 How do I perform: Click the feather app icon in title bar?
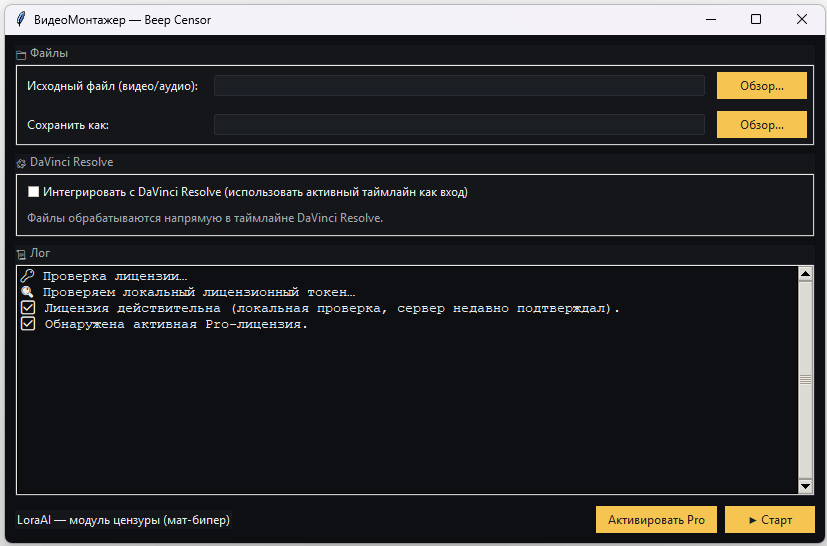coord(21,20)
